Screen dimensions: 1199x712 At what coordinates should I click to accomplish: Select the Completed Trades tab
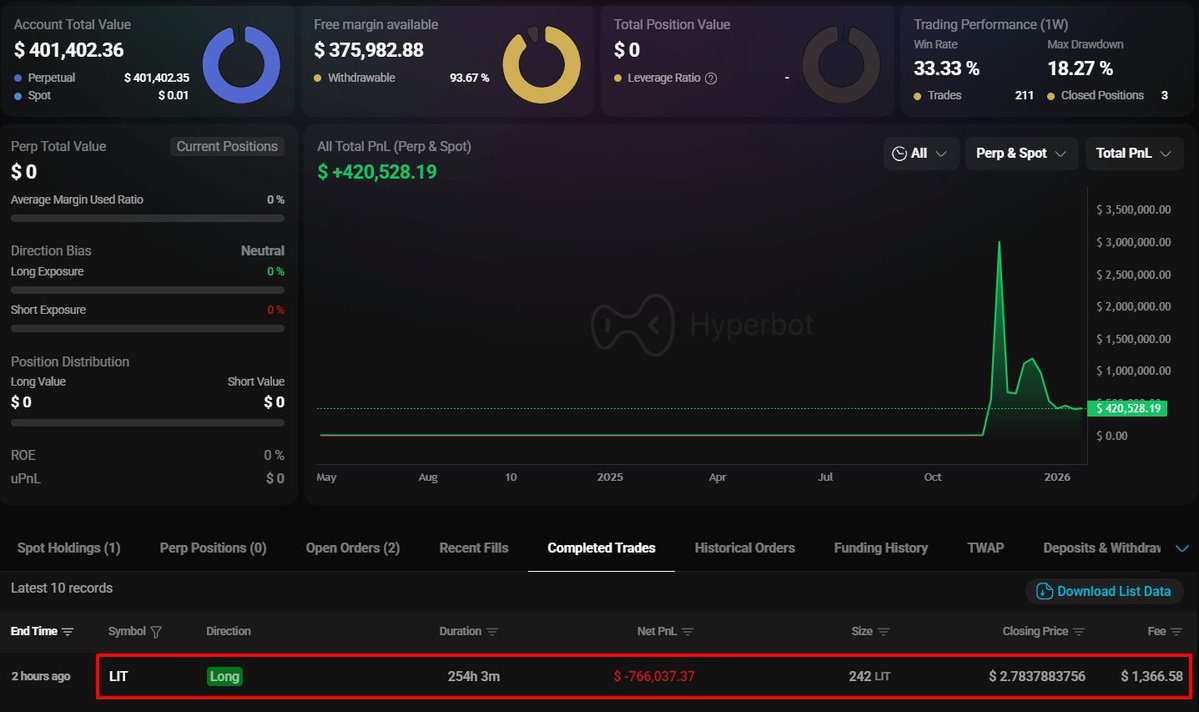601,548
